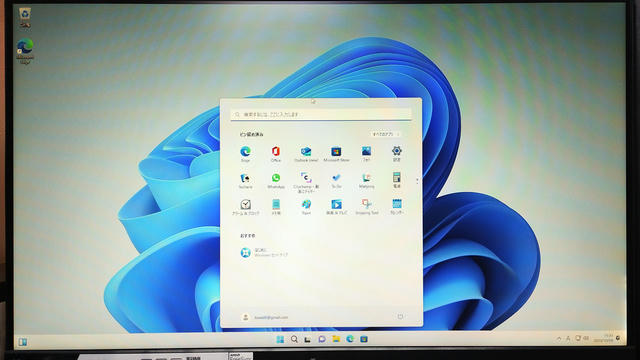
Task: Open the Solitaire game tile
Action: click(245, 180)
